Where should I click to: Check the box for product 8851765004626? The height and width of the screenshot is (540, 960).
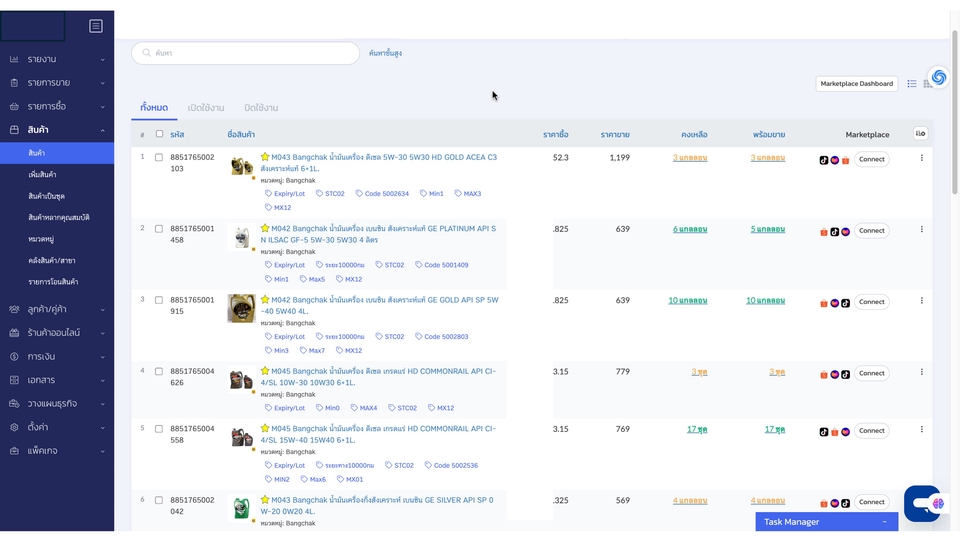[159, 372]
